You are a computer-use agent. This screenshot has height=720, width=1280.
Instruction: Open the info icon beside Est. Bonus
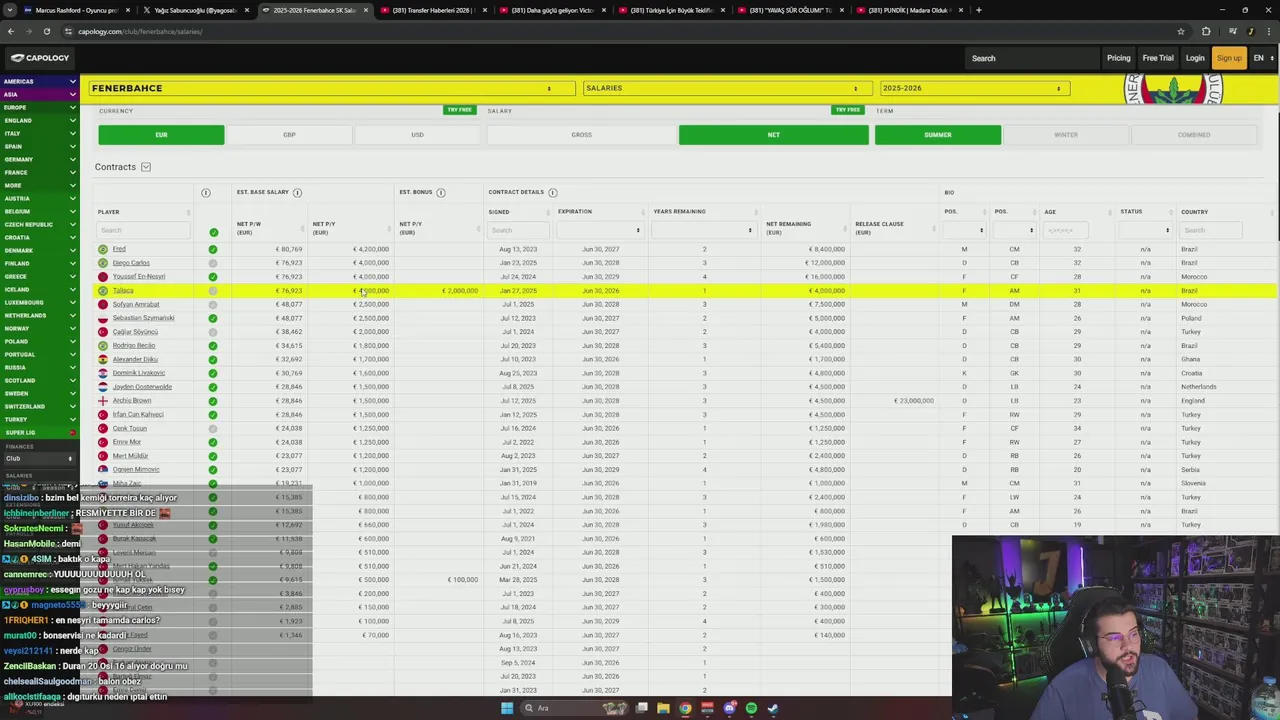pos(441,192)
